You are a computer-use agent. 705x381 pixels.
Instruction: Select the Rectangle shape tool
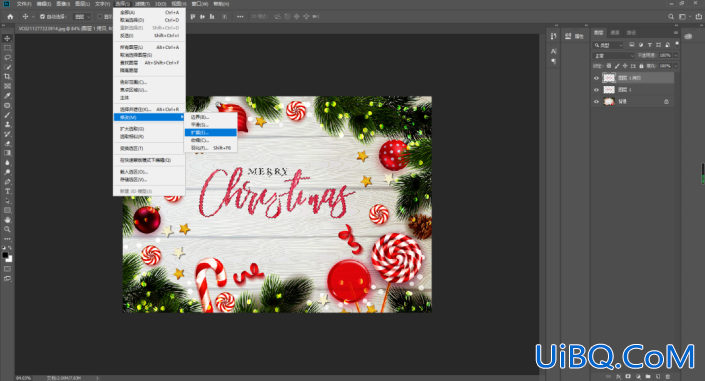[7, 211]
